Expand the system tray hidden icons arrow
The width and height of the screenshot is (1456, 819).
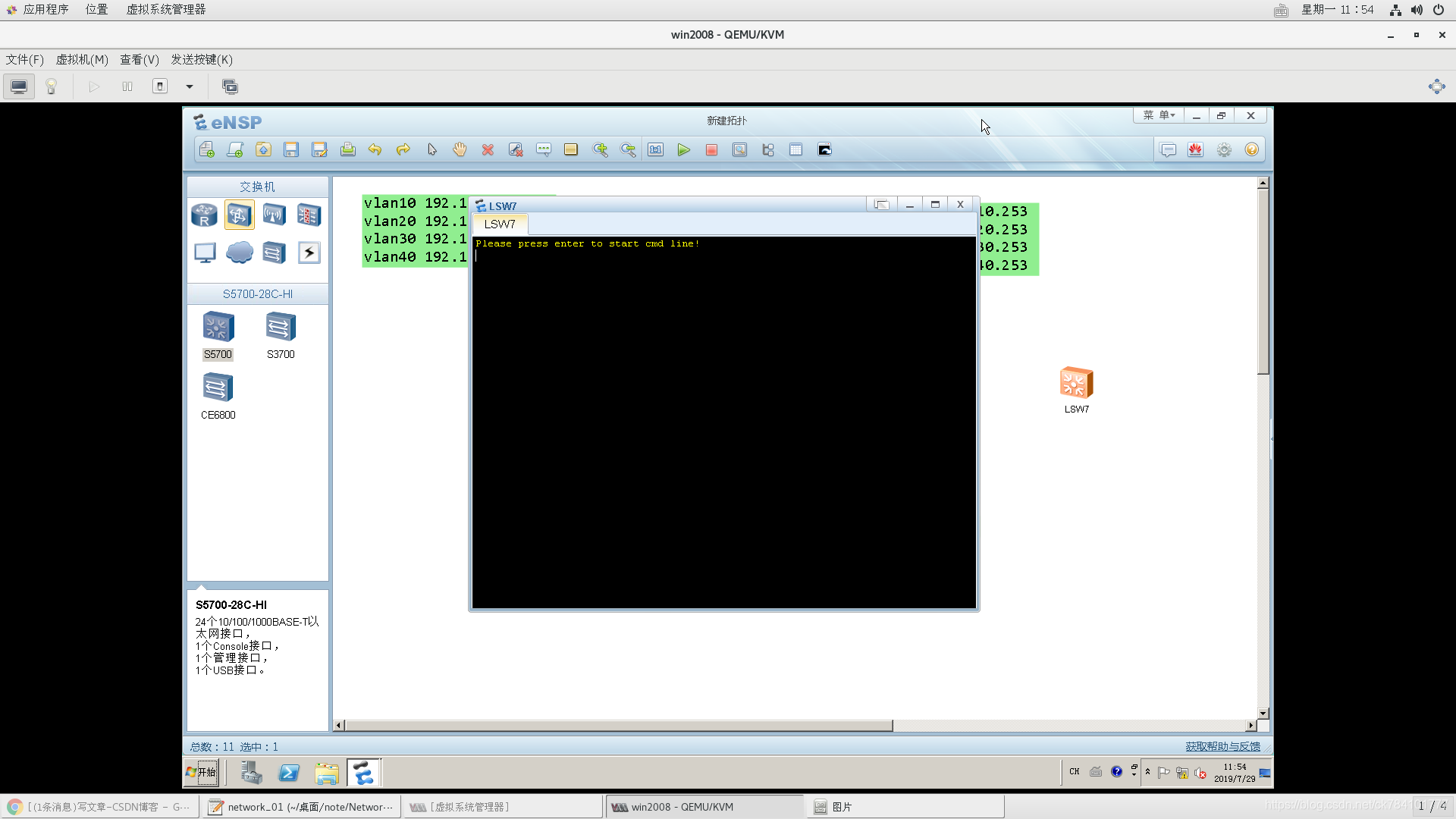[x=1147, y=772]
